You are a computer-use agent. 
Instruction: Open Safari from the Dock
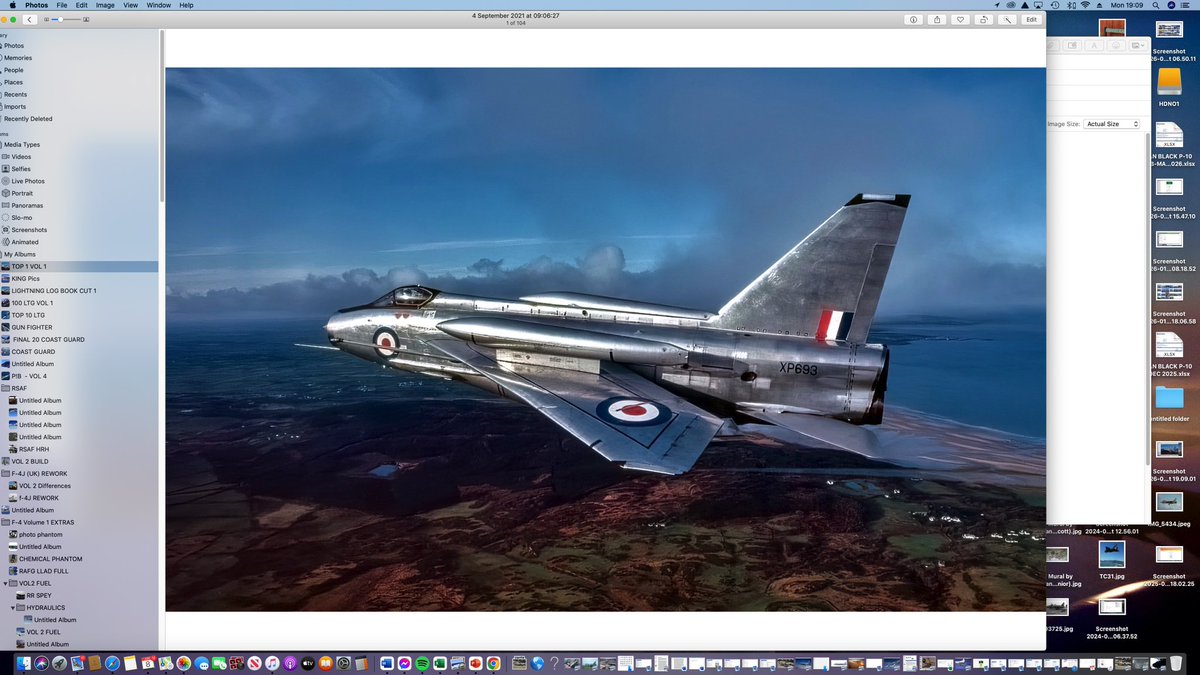tap(112, 663)
